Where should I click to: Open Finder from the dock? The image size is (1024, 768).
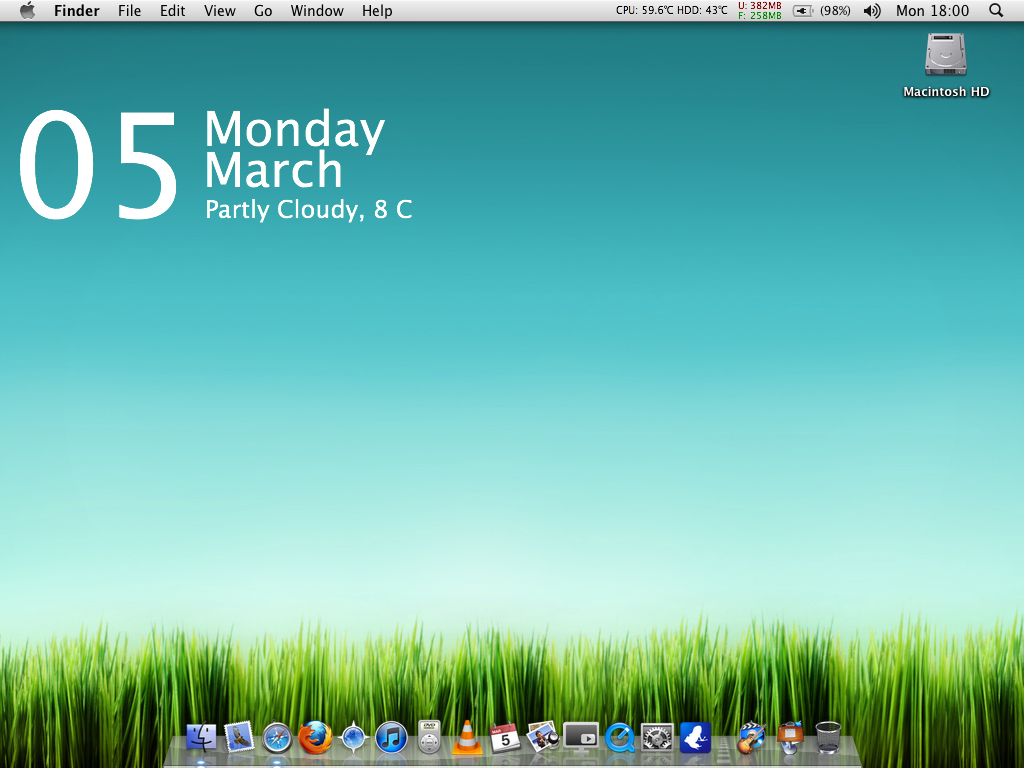pos(201,738)
